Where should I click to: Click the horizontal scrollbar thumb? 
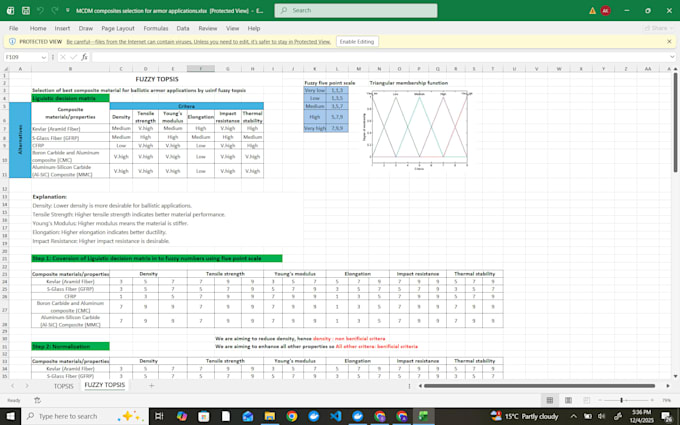[x=539, y=386]
